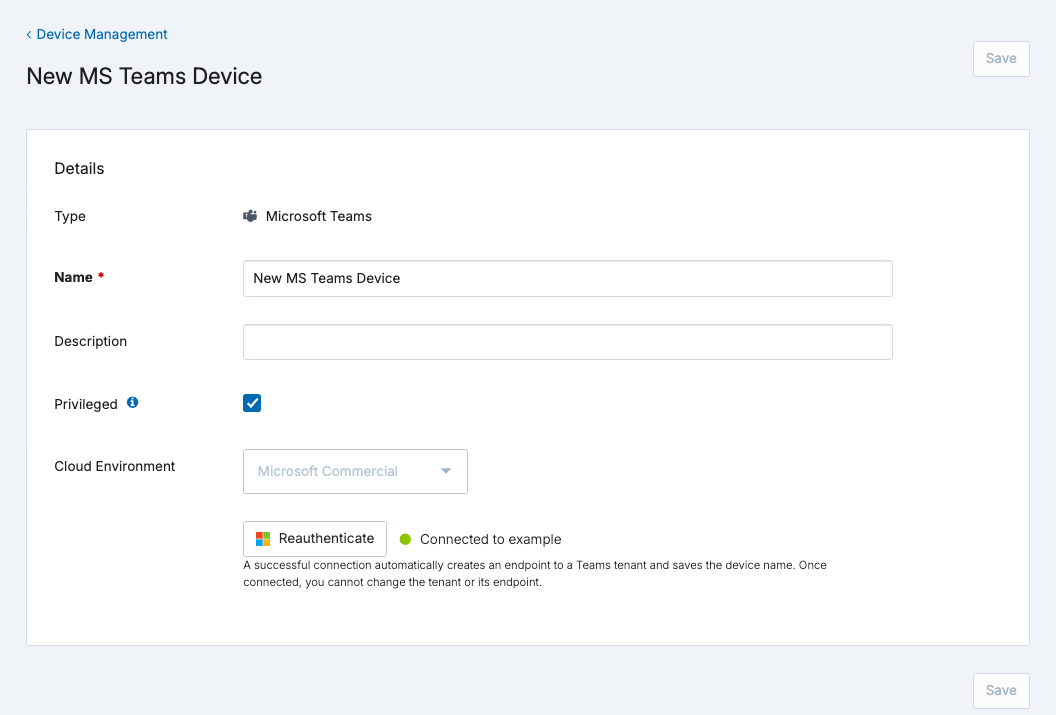Image resolution: width=1056 pixels, height=715 pixels.
Task: Click the 'Cloud Environment' label
Action: 114,467
